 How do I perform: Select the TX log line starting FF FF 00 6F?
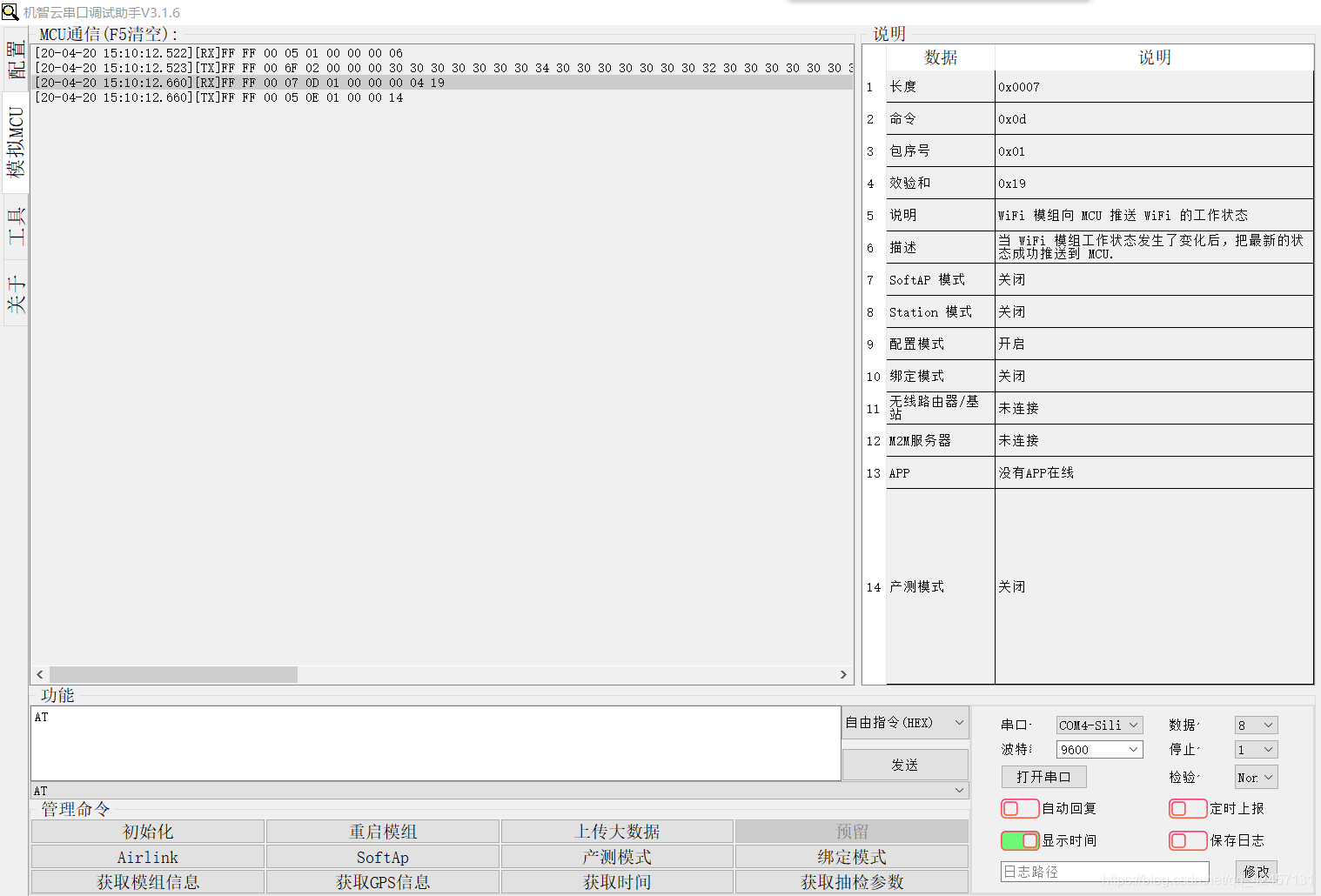point(442,68)
